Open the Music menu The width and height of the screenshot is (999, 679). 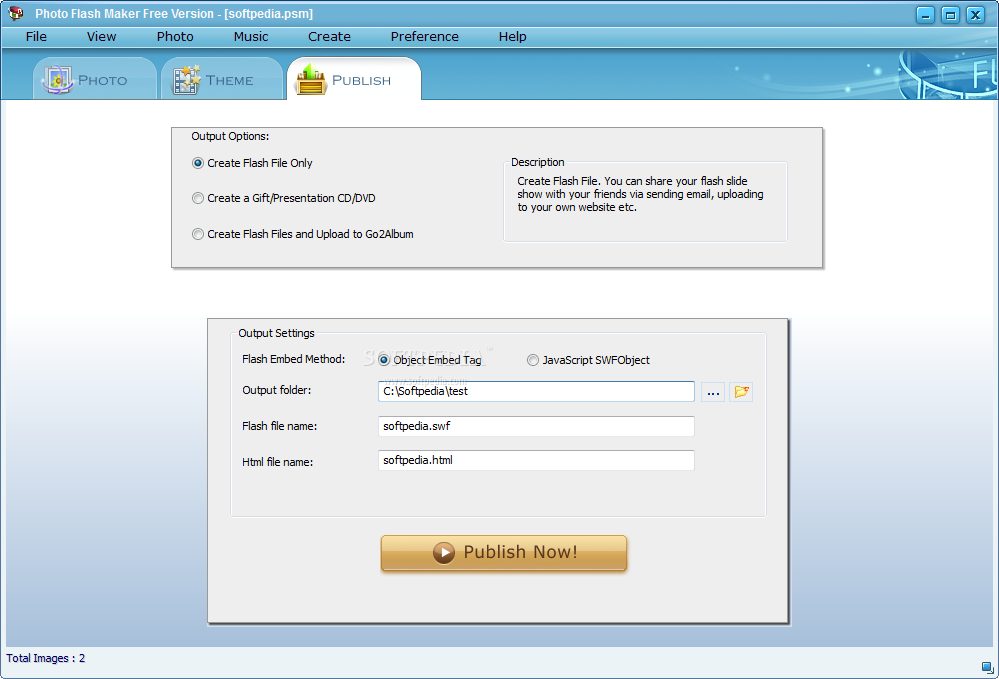coord(251,37)
